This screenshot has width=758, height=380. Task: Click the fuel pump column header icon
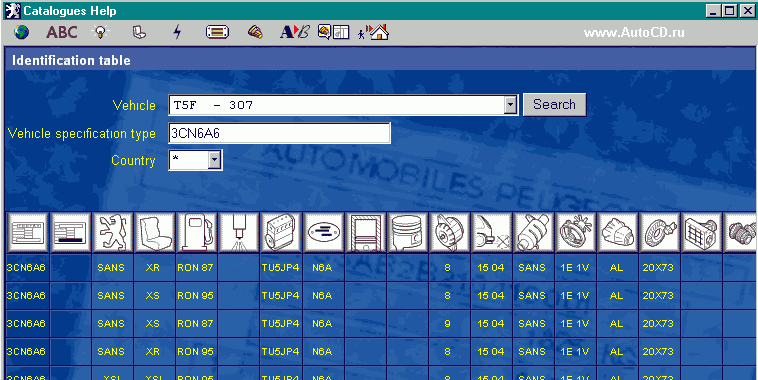click(197, 233)
